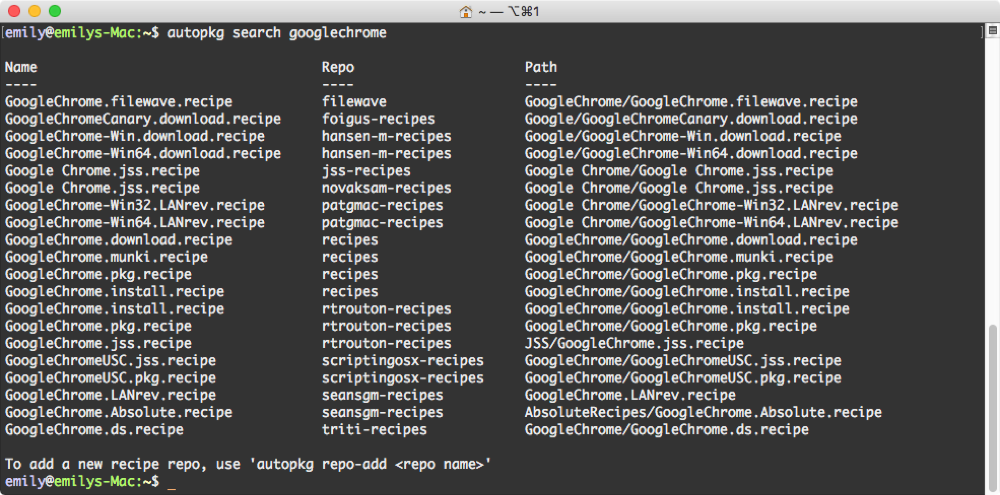
Task: Click the JSS/GoogleChrome.jss.recipe path
Action: click(x=634, y=343)
